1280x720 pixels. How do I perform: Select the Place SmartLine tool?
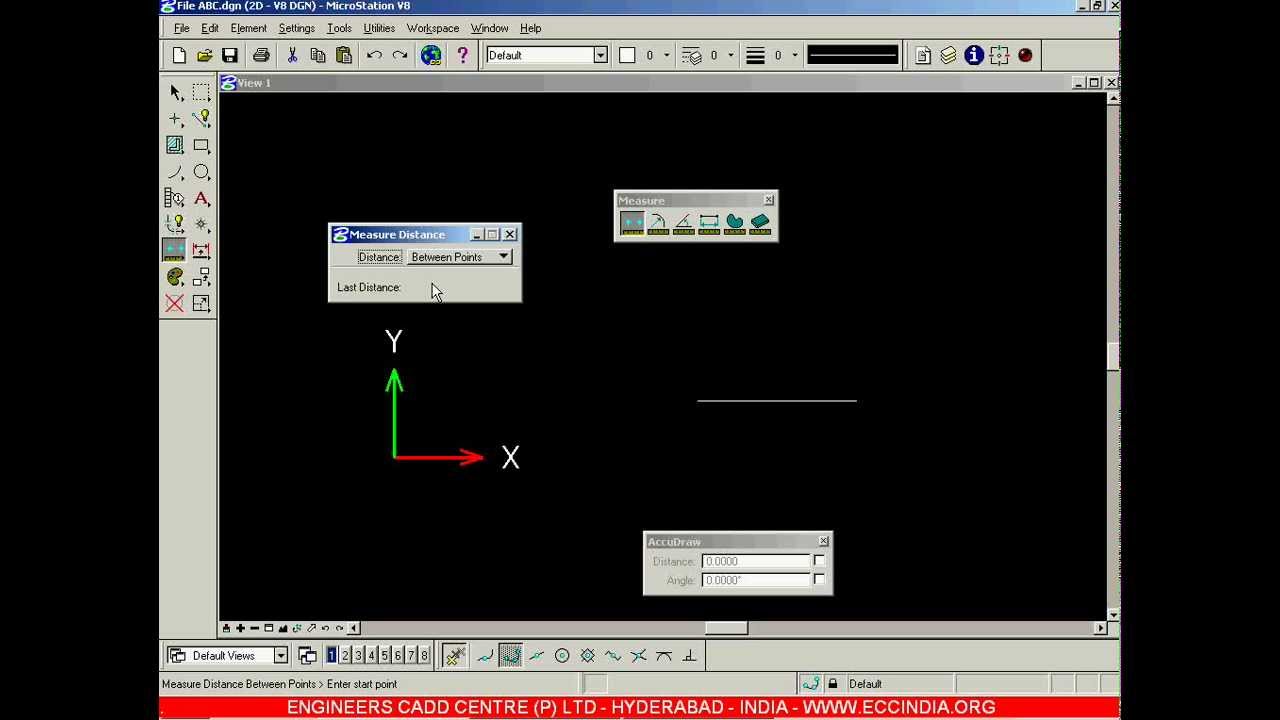click(x=201, y=119)
